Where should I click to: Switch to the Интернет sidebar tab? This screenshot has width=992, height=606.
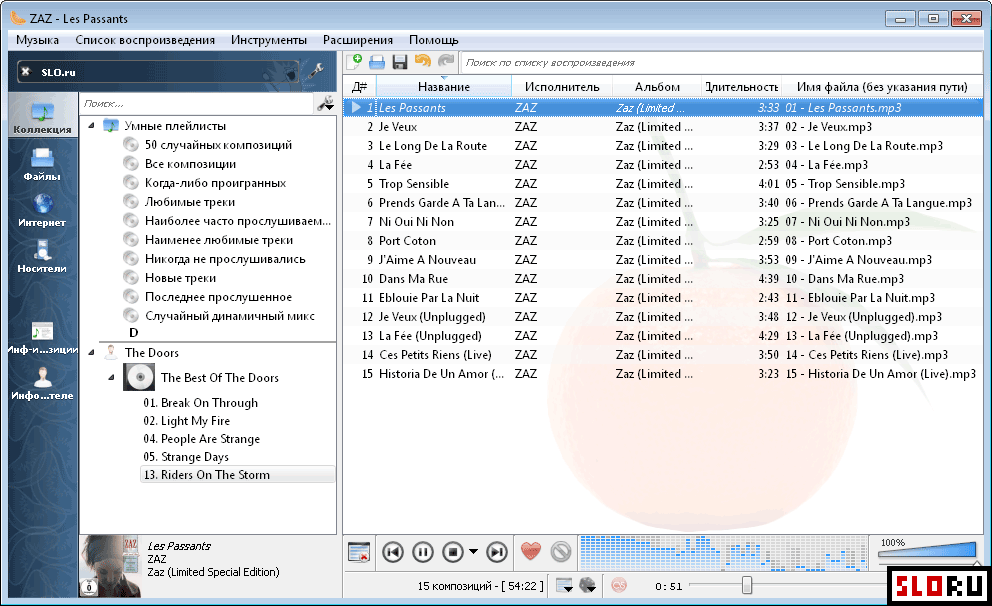[42, 210]
